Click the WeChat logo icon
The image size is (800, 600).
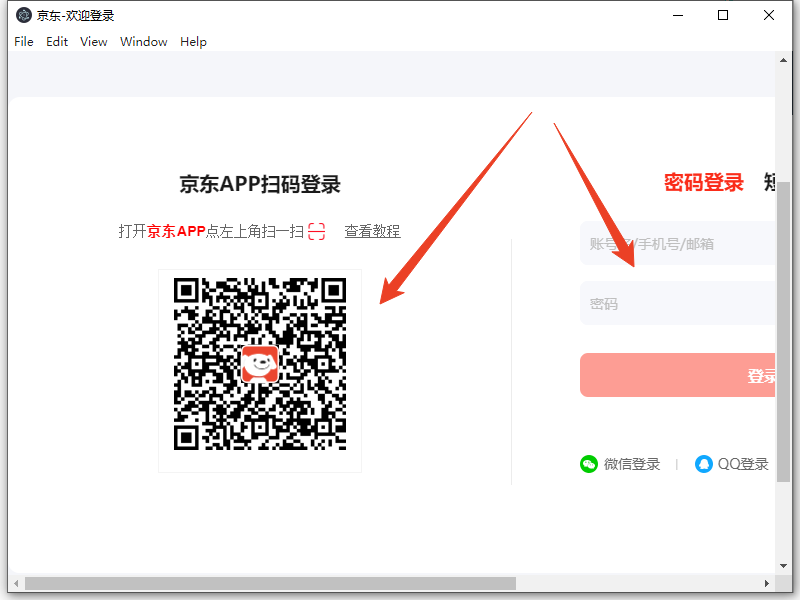(x=589, y=464)
